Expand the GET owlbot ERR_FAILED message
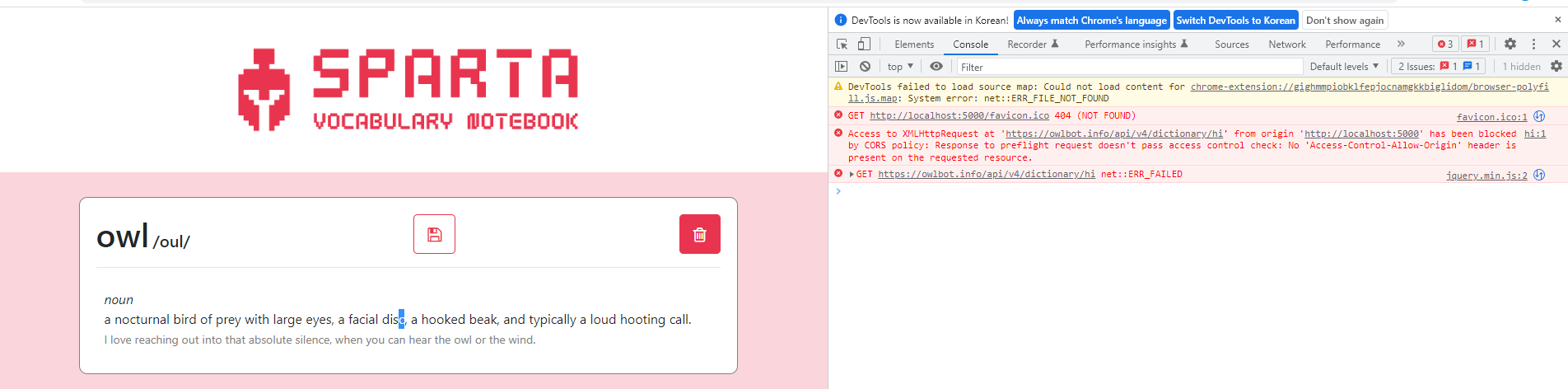Image resolution: width=1568 pixels, height=389 pixels. (x=852, y=174)
